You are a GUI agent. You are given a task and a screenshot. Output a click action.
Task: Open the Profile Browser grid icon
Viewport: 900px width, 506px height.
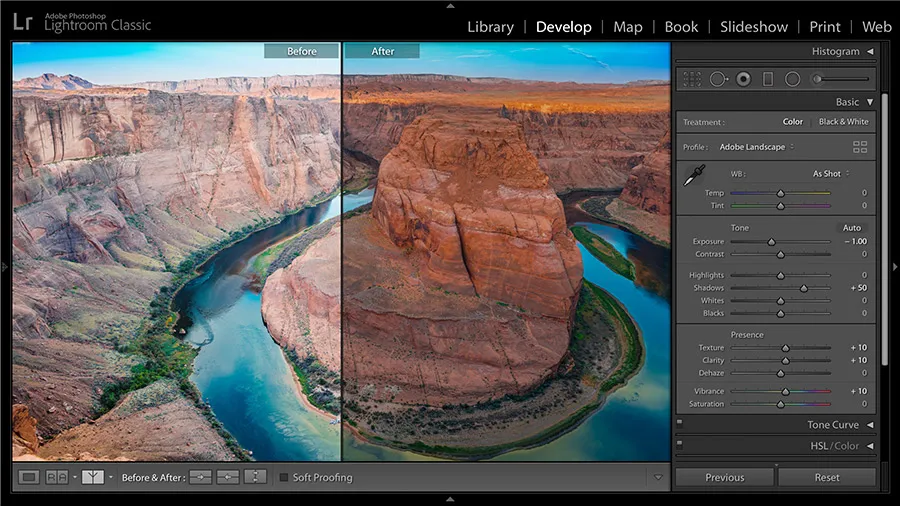[859, 147]
